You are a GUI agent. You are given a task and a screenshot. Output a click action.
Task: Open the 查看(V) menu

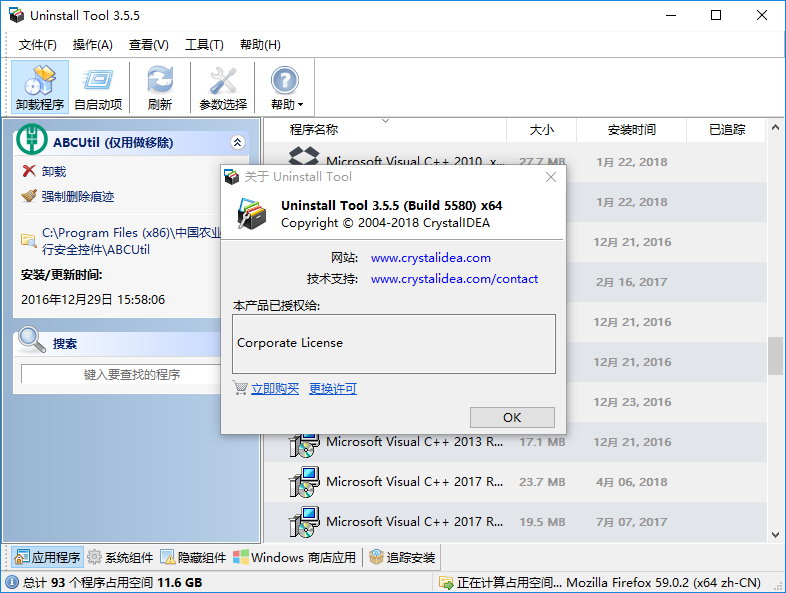[x=149, y=45]
